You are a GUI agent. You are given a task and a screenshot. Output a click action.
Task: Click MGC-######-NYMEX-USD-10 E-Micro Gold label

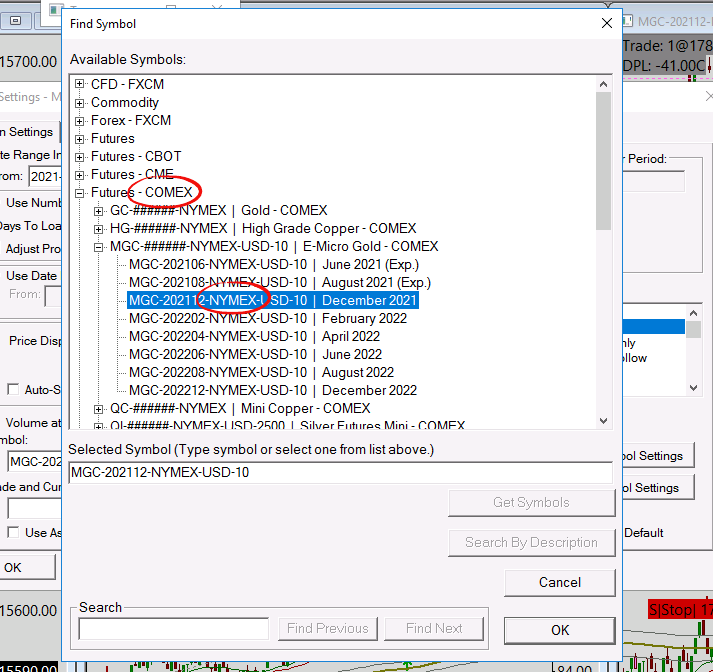point(274,246)
